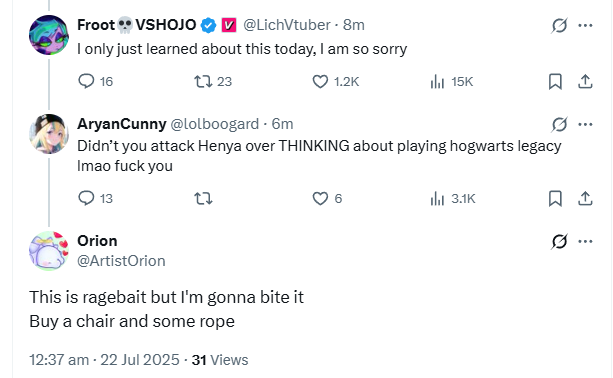Expand three-dot menu on AryanCunny's tweet

[x=585, y=124]
